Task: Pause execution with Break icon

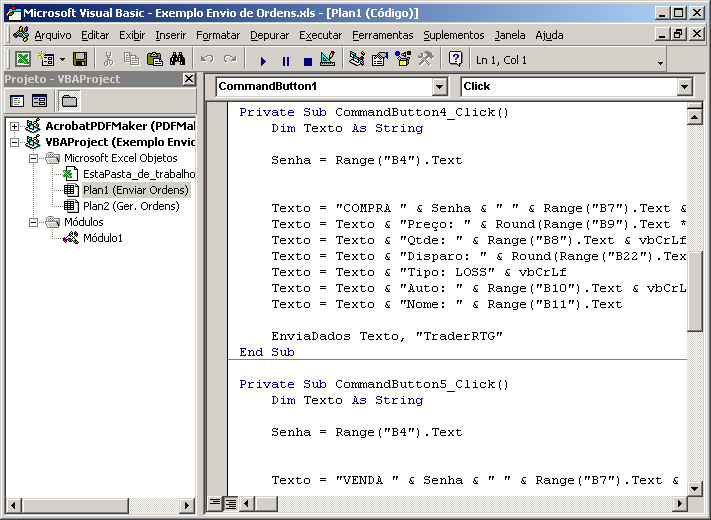Action: tap(286, 61)
